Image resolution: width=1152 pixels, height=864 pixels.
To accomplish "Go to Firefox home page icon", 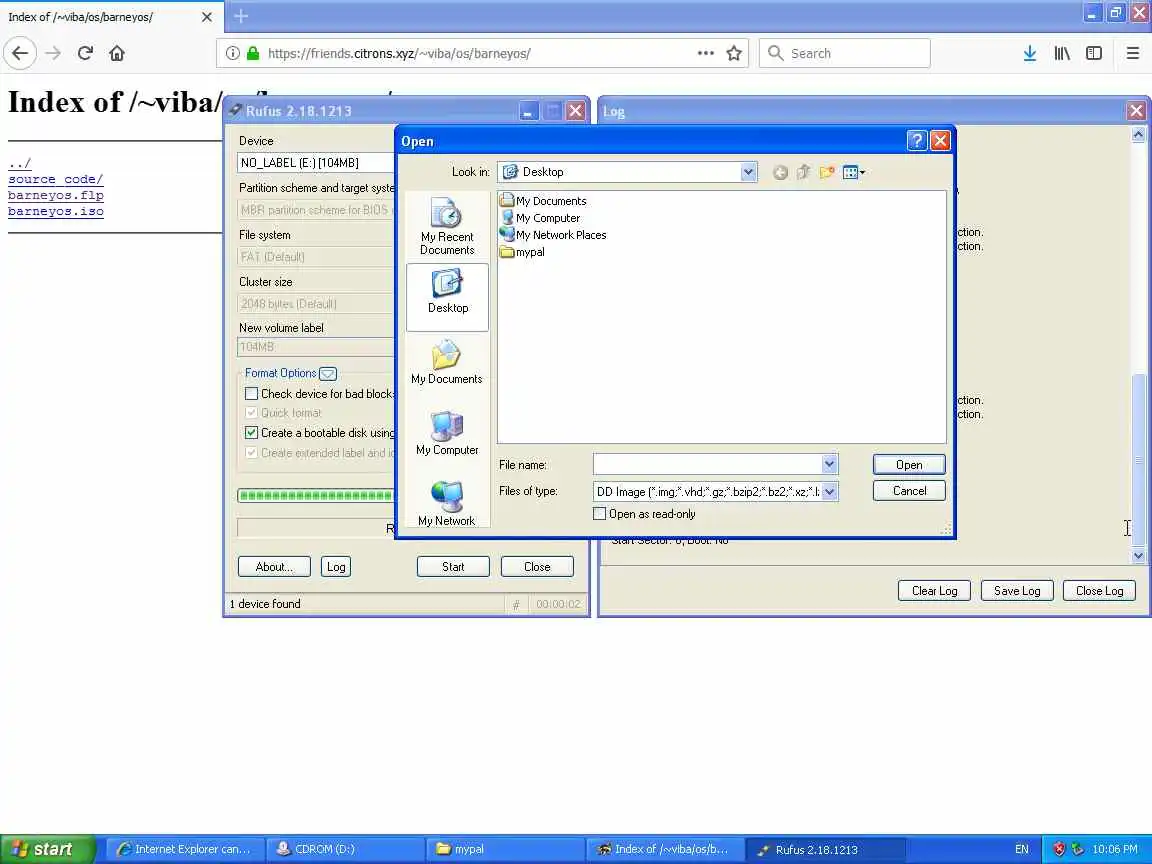I will [117, 53].
